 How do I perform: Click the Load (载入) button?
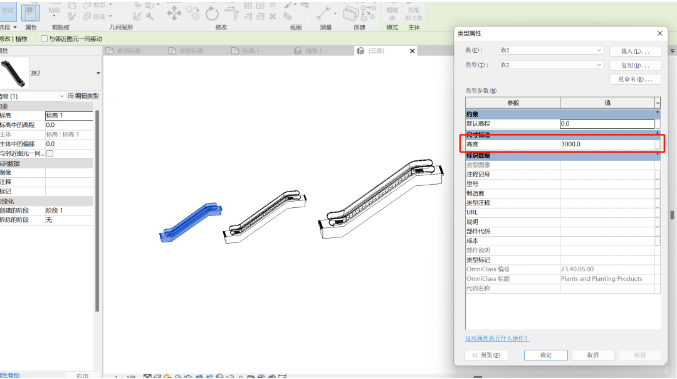[x=635, y=51]
